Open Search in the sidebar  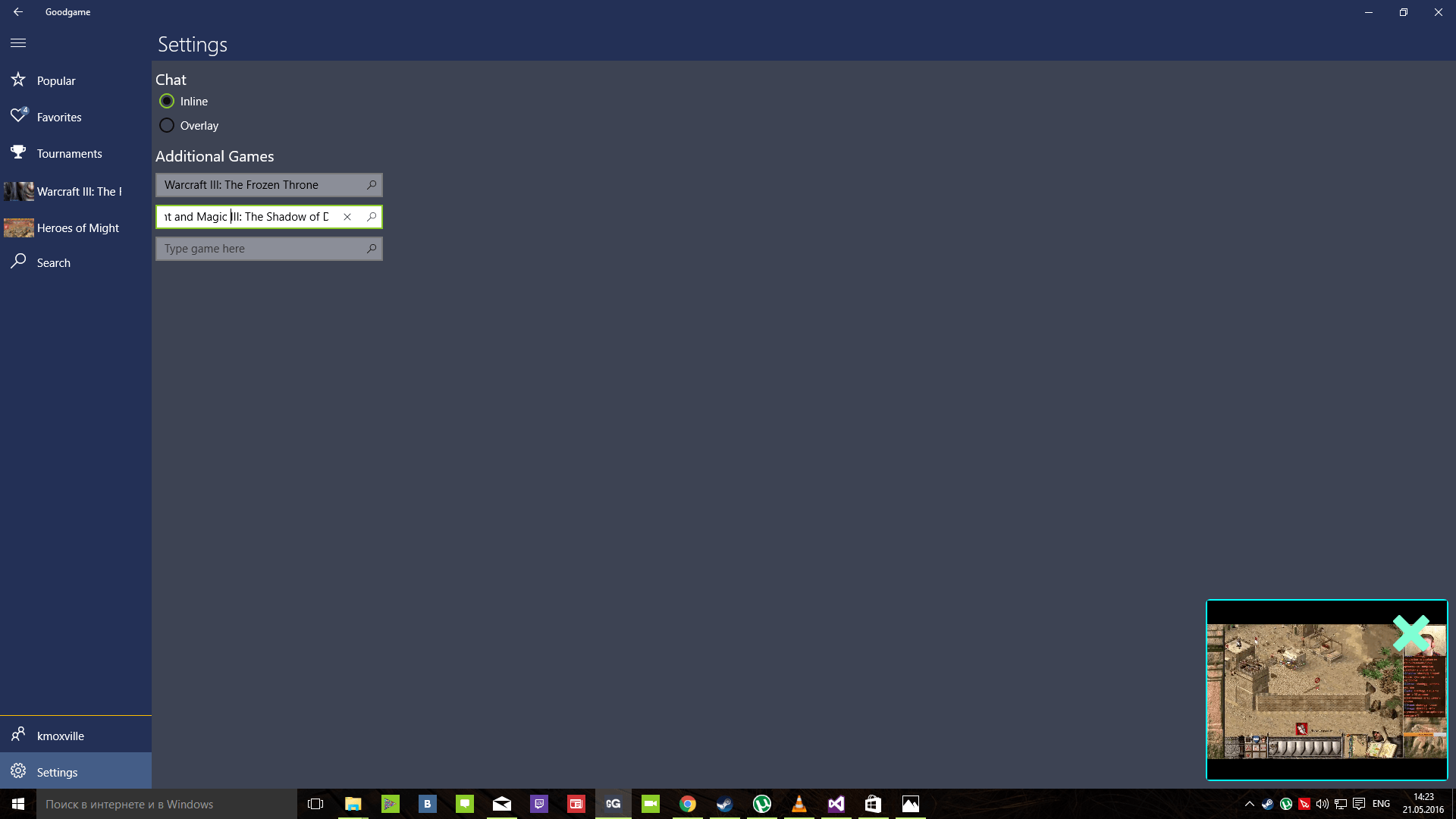(76, 262)
